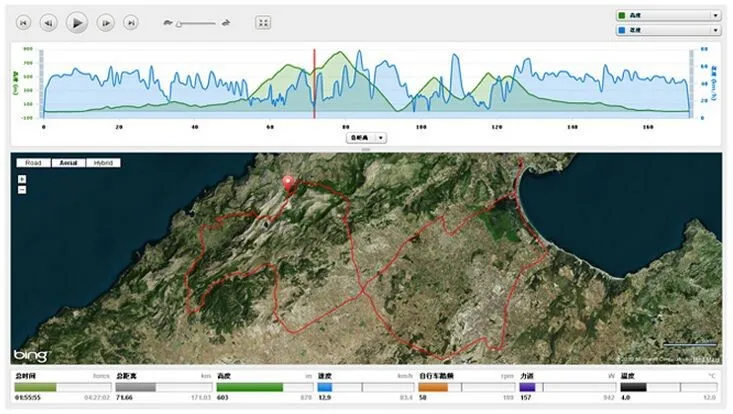Click the total time progress bar
The width and height of the screenshot is (733, 414).
click(63, 387)
